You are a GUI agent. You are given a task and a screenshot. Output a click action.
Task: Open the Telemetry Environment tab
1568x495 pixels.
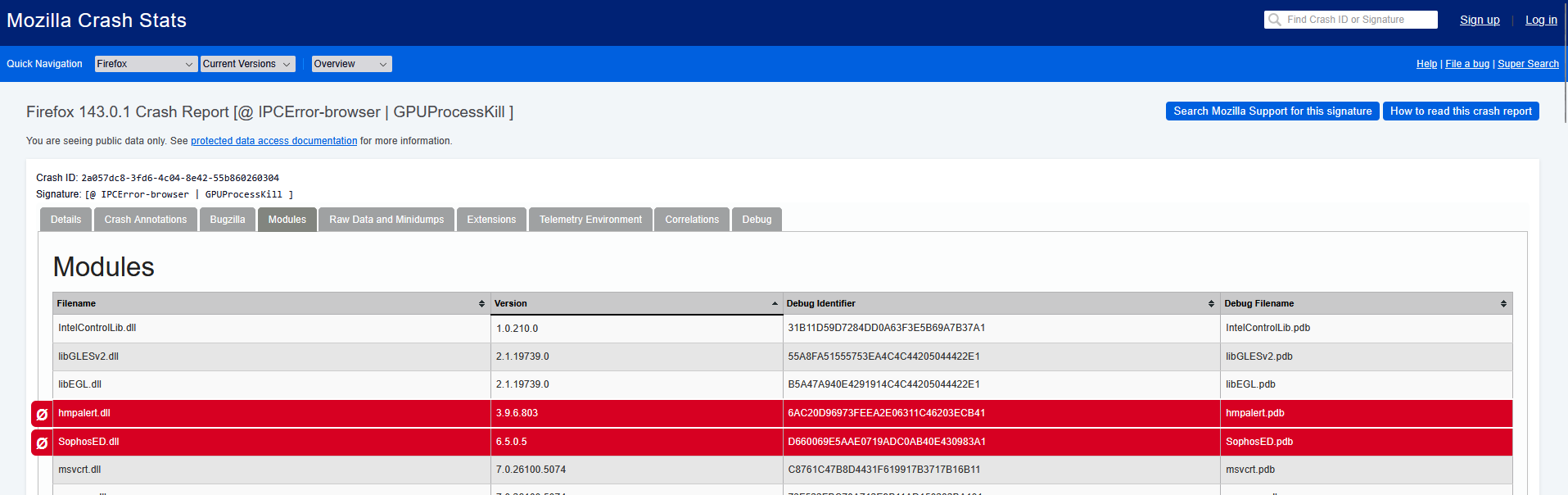tap(590, 220)
